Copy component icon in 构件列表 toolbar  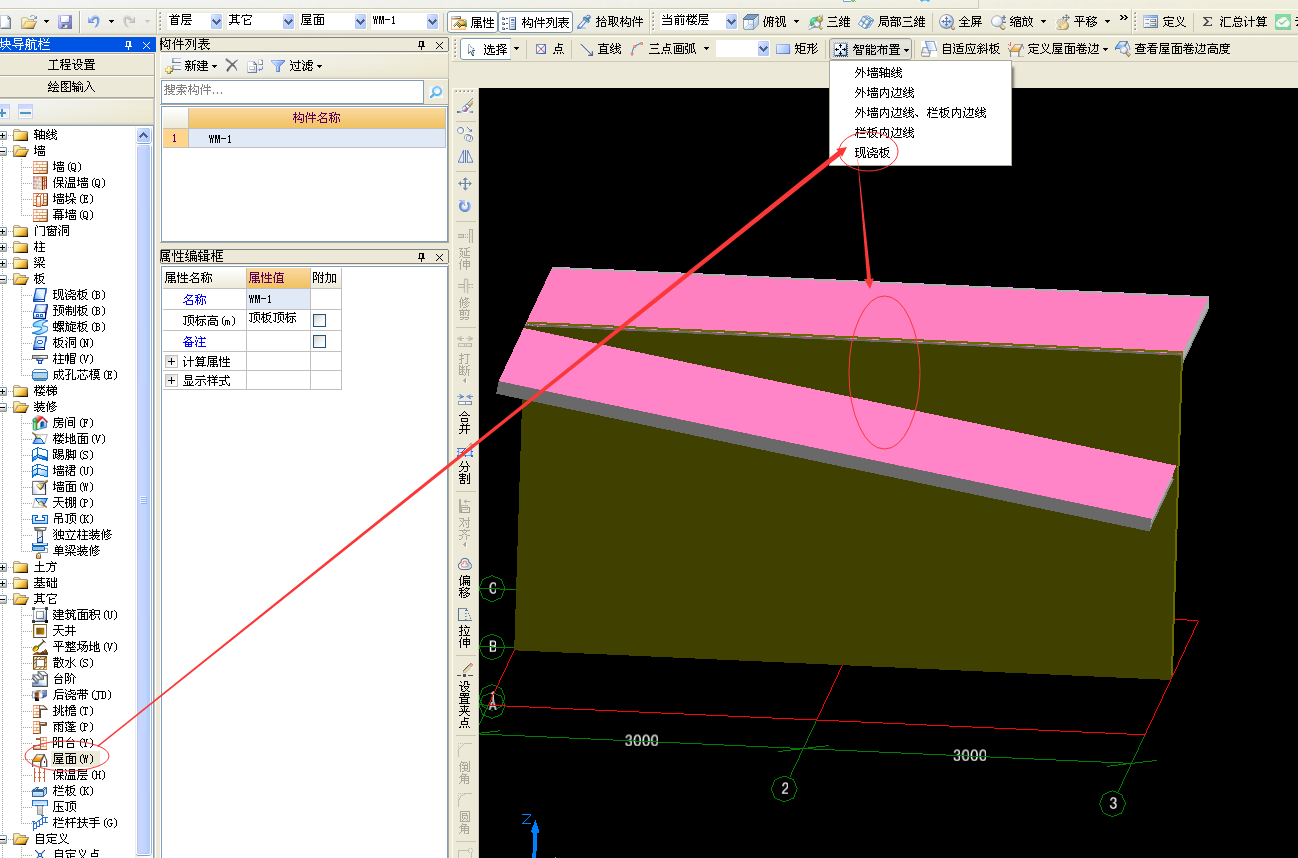pyautogui.click(x=255, y=65)
